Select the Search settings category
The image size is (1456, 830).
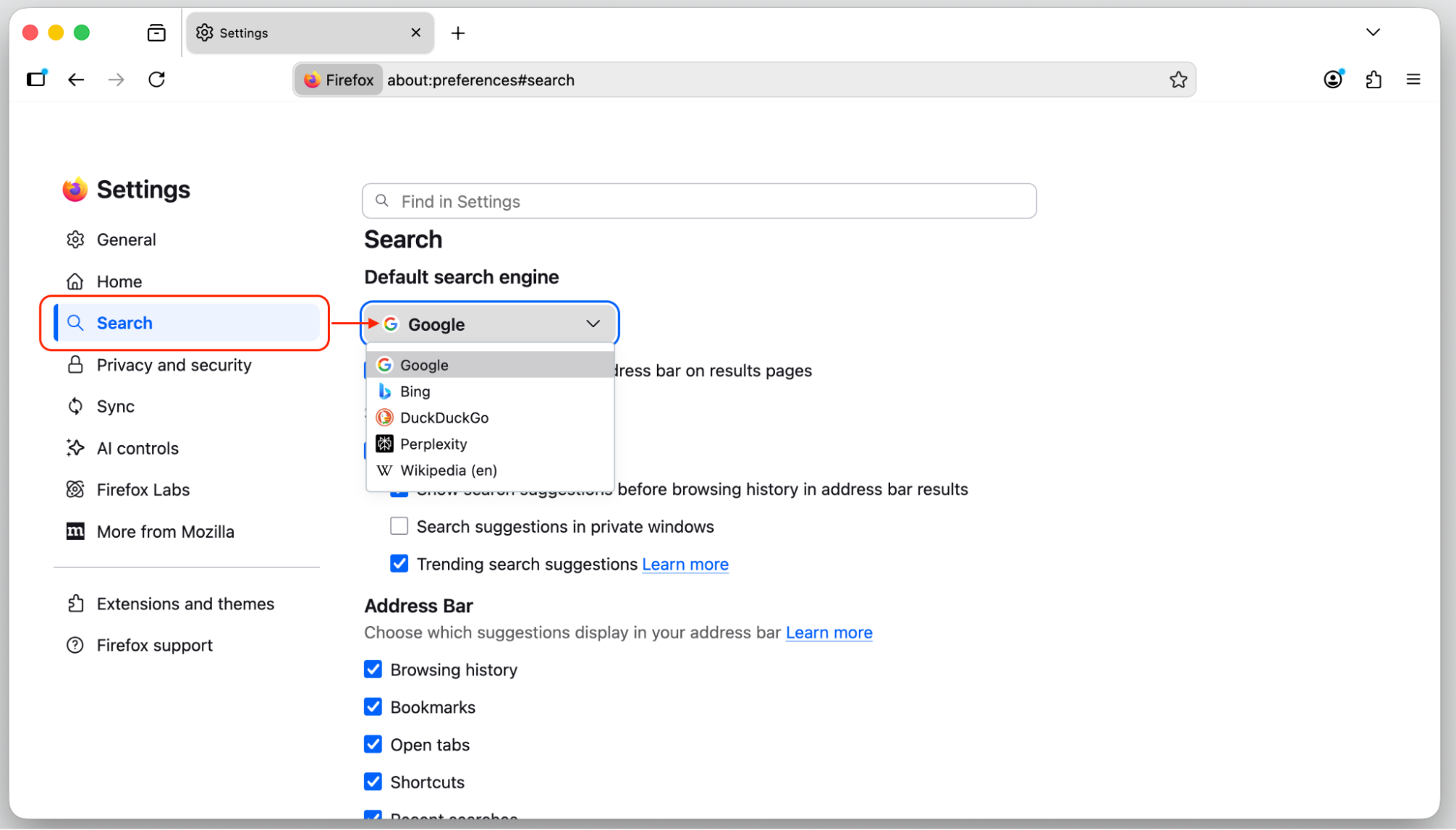click(x=186, y=323)
